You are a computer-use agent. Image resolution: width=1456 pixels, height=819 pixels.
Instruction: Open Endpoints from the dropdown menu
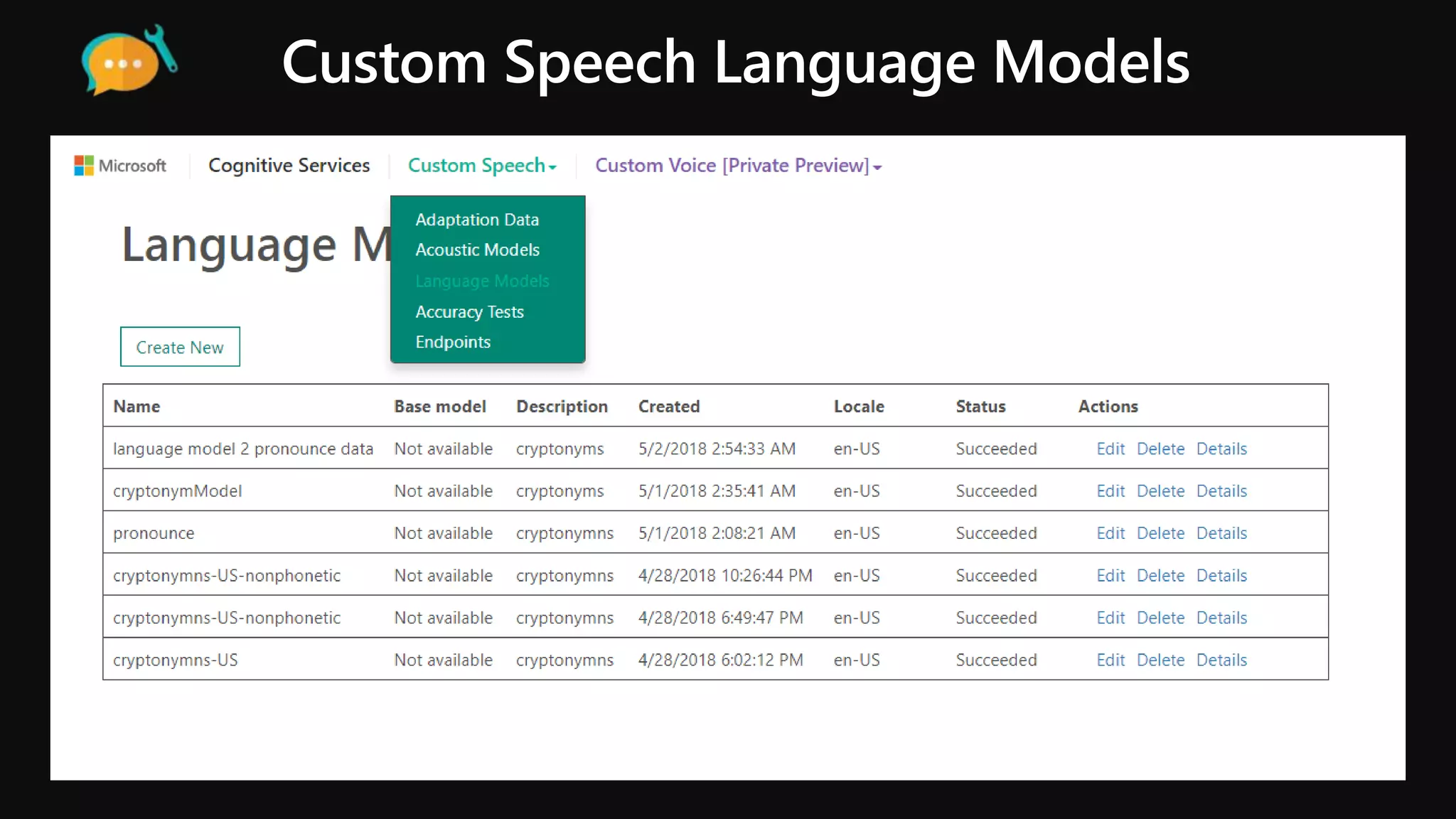pos(453,343)
